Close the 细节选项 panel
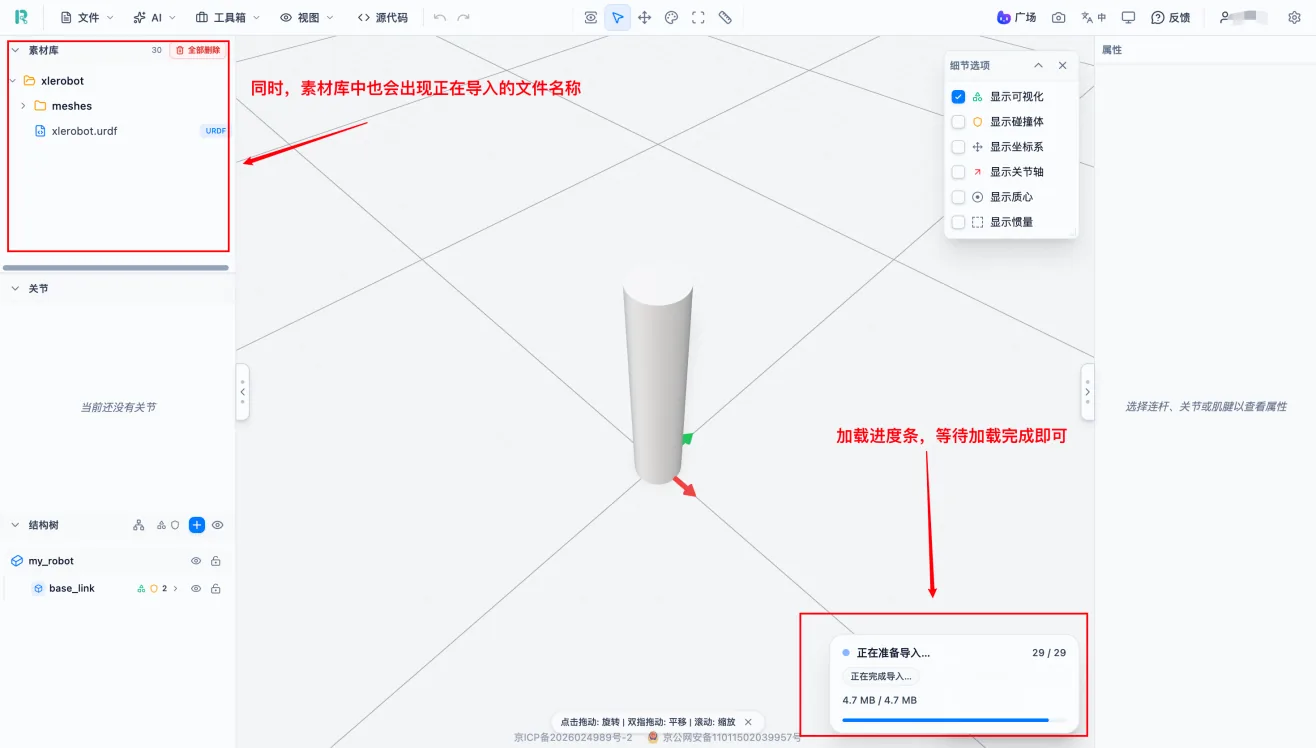 pyautogui.click(x=1062, y=65)
